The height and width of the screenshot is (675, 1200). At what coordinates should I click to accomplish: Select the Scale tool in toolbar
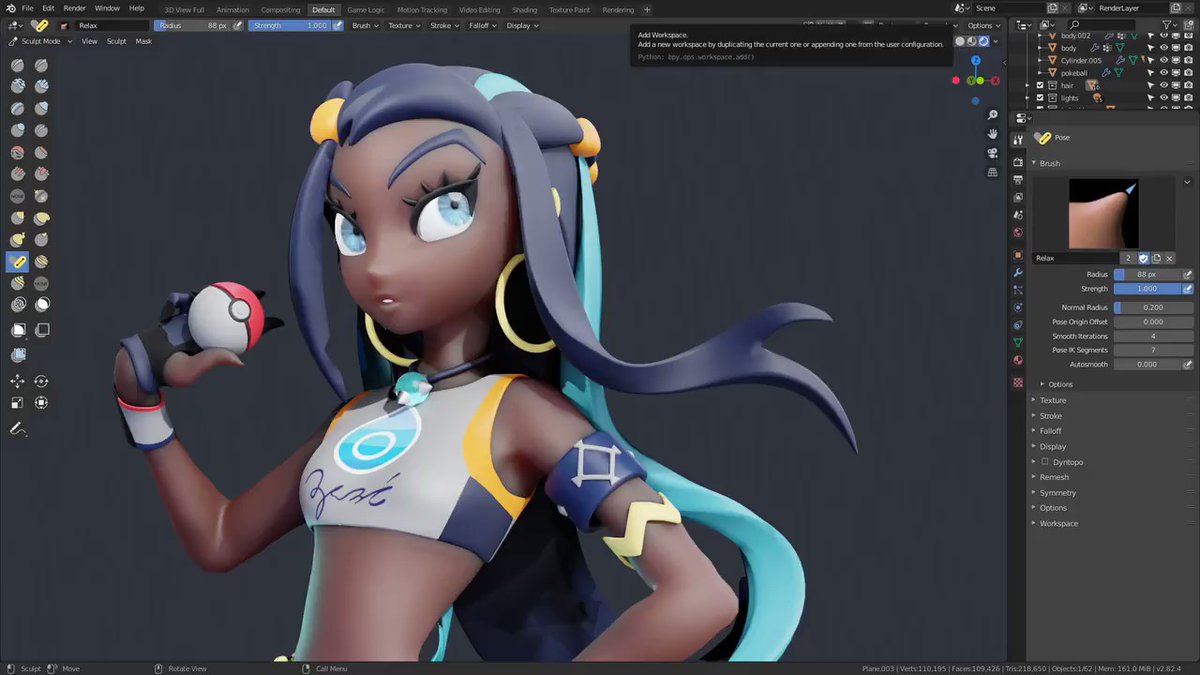pos(18,403)
